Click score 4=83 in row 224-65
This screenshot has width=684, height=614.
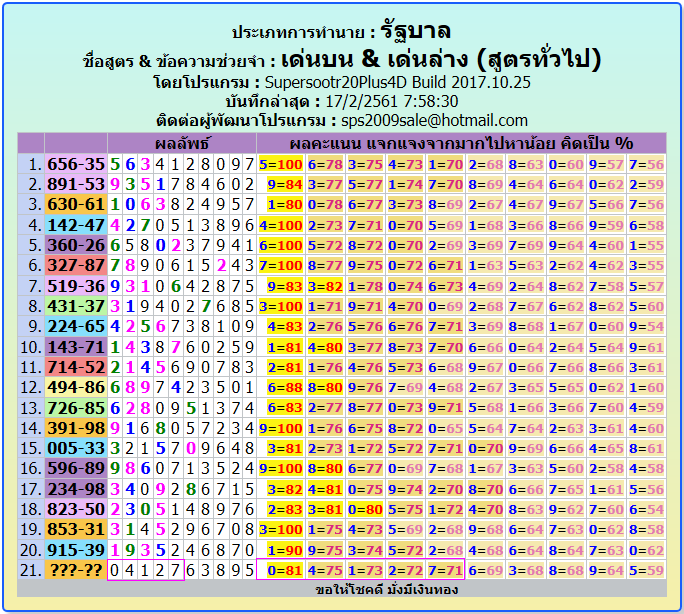pos(285,327)
